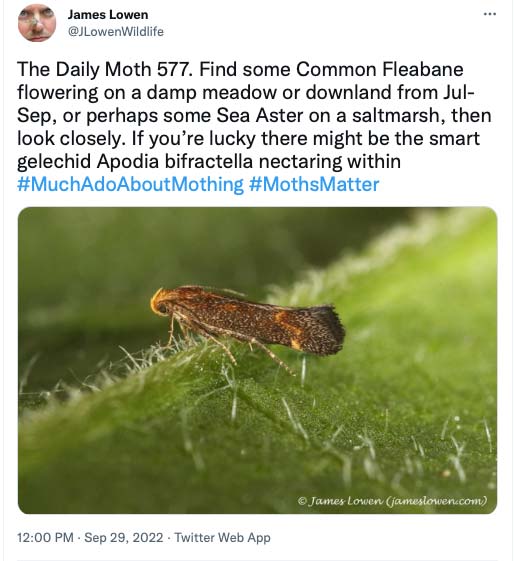This screenshot has width=514, height=561.
Task: Follow the #MothsMatter hashtag link
Action: point(314,184)
